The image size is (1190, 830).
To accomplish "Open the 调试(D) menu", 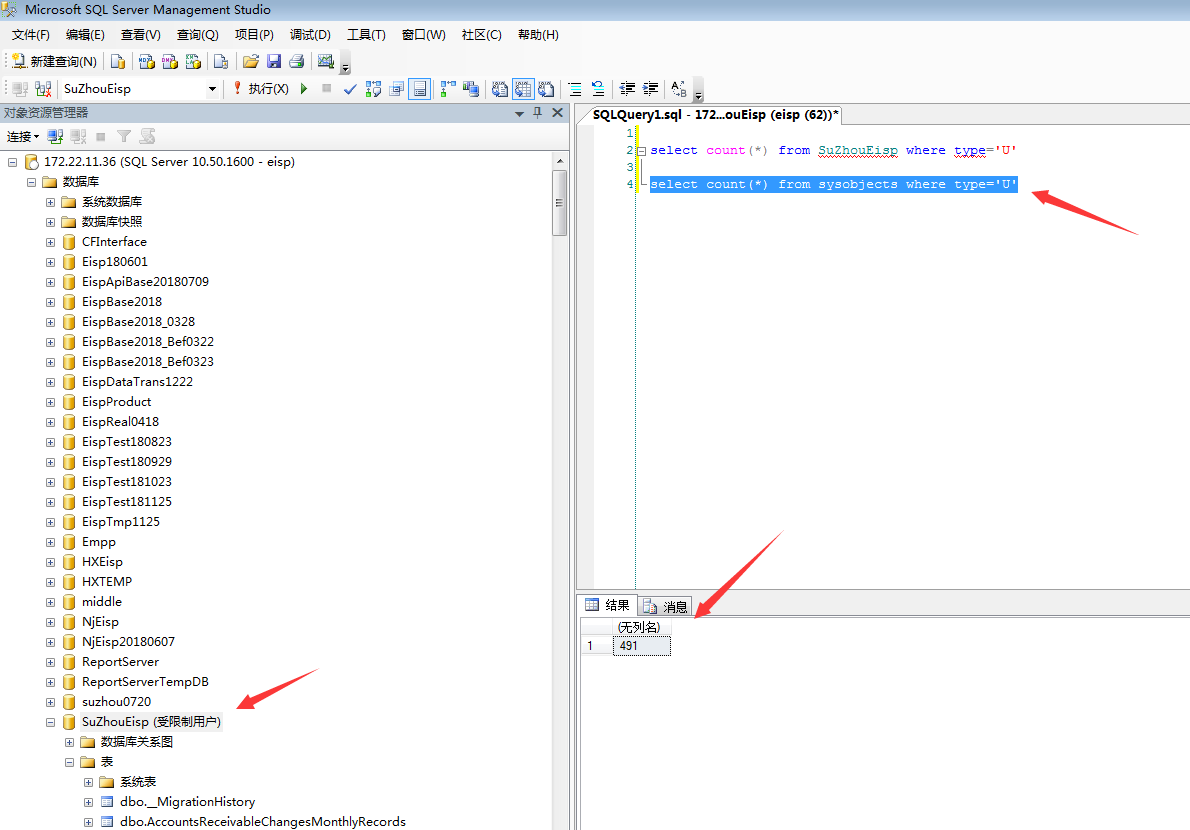I will (x=310, y=35).
